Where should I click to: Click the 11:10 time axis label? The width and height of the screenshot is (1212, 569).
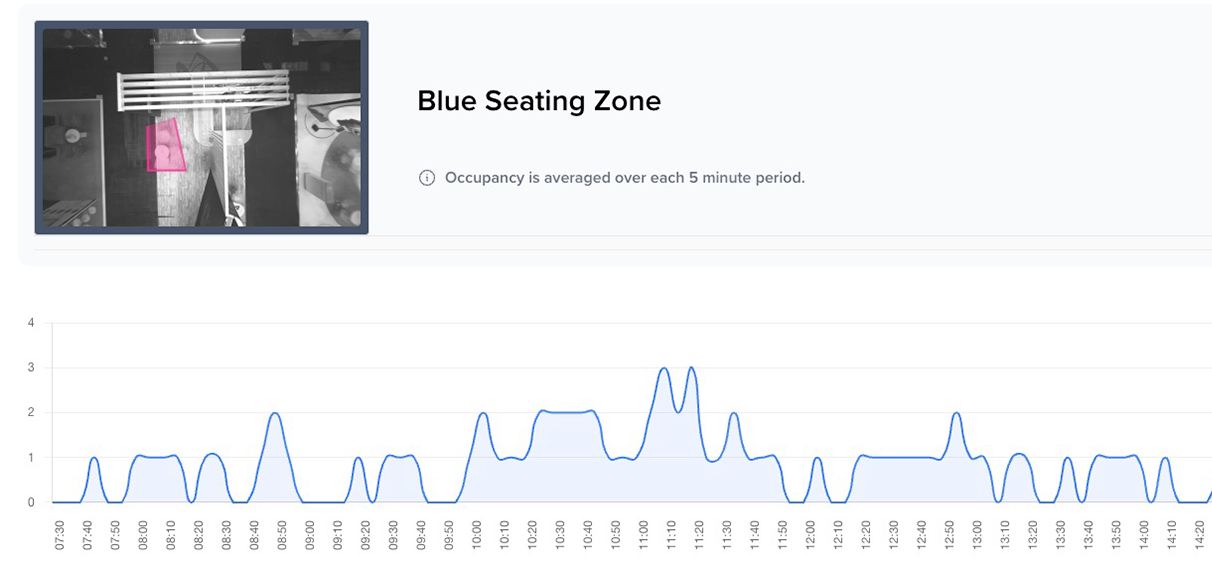(x=672, y=535)
